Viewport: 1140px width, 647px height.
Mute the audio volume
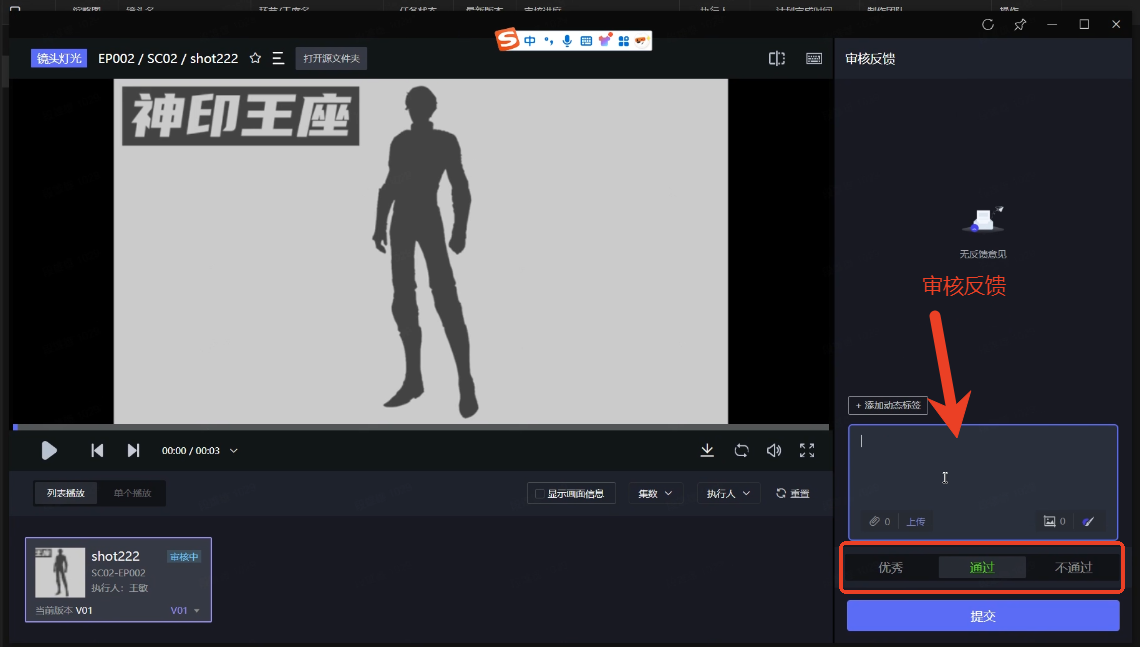[774, 451]
